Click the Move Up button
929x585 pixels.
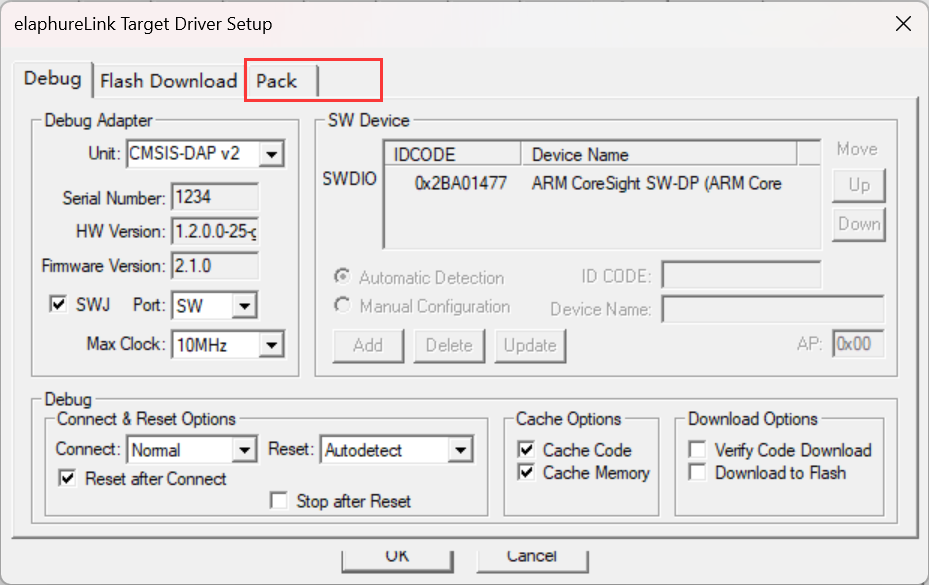858,185
